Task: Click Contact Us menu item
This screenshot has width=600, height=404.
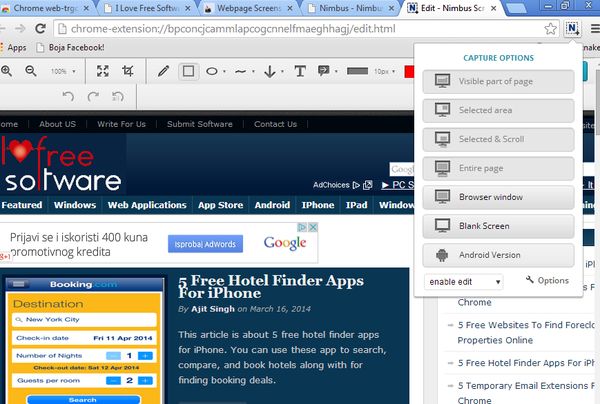Action: pyautogui.click(x=276, y=124)
